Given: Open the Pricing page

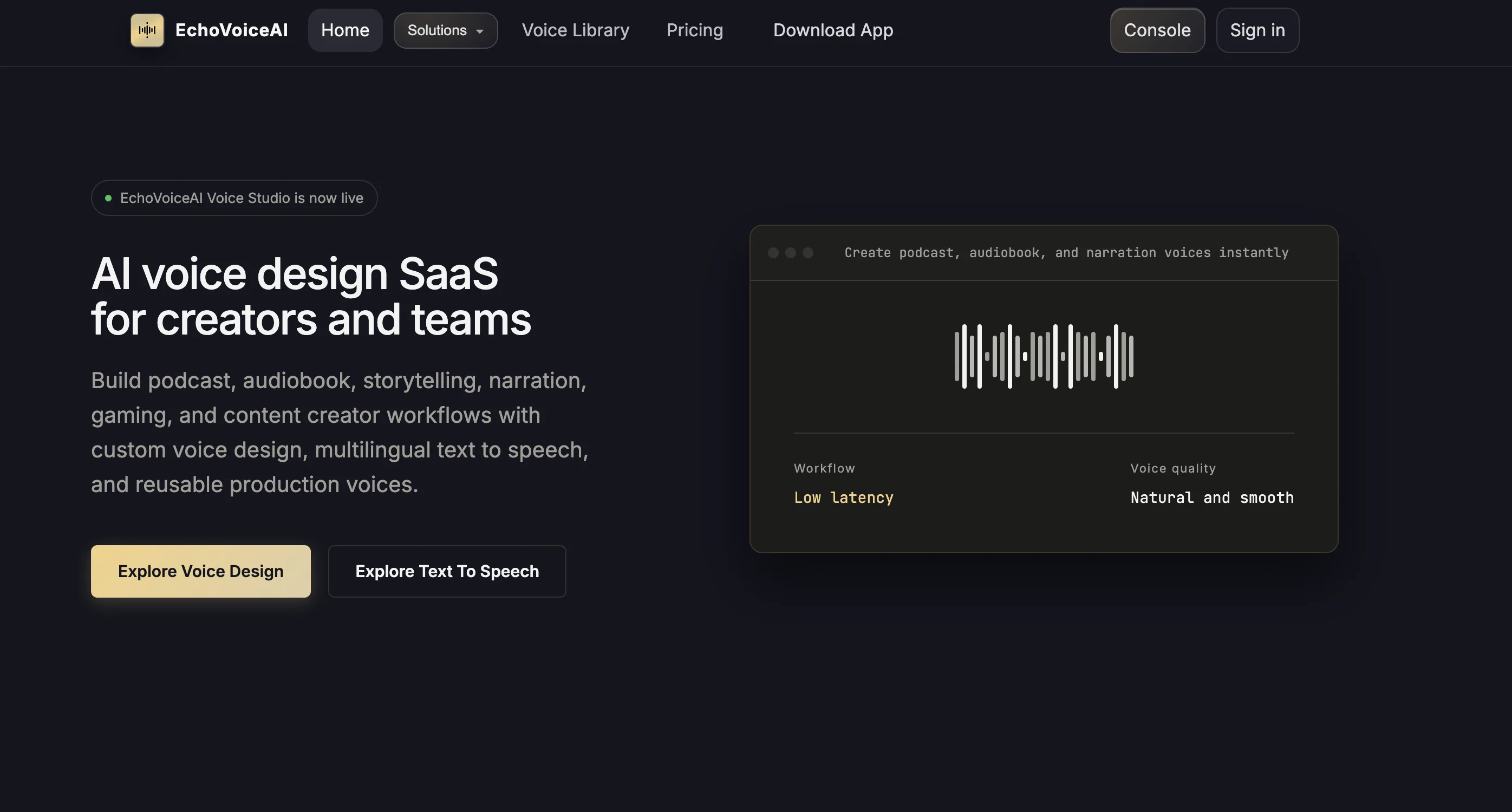Looking at the screenshot, I should [694, 30].
